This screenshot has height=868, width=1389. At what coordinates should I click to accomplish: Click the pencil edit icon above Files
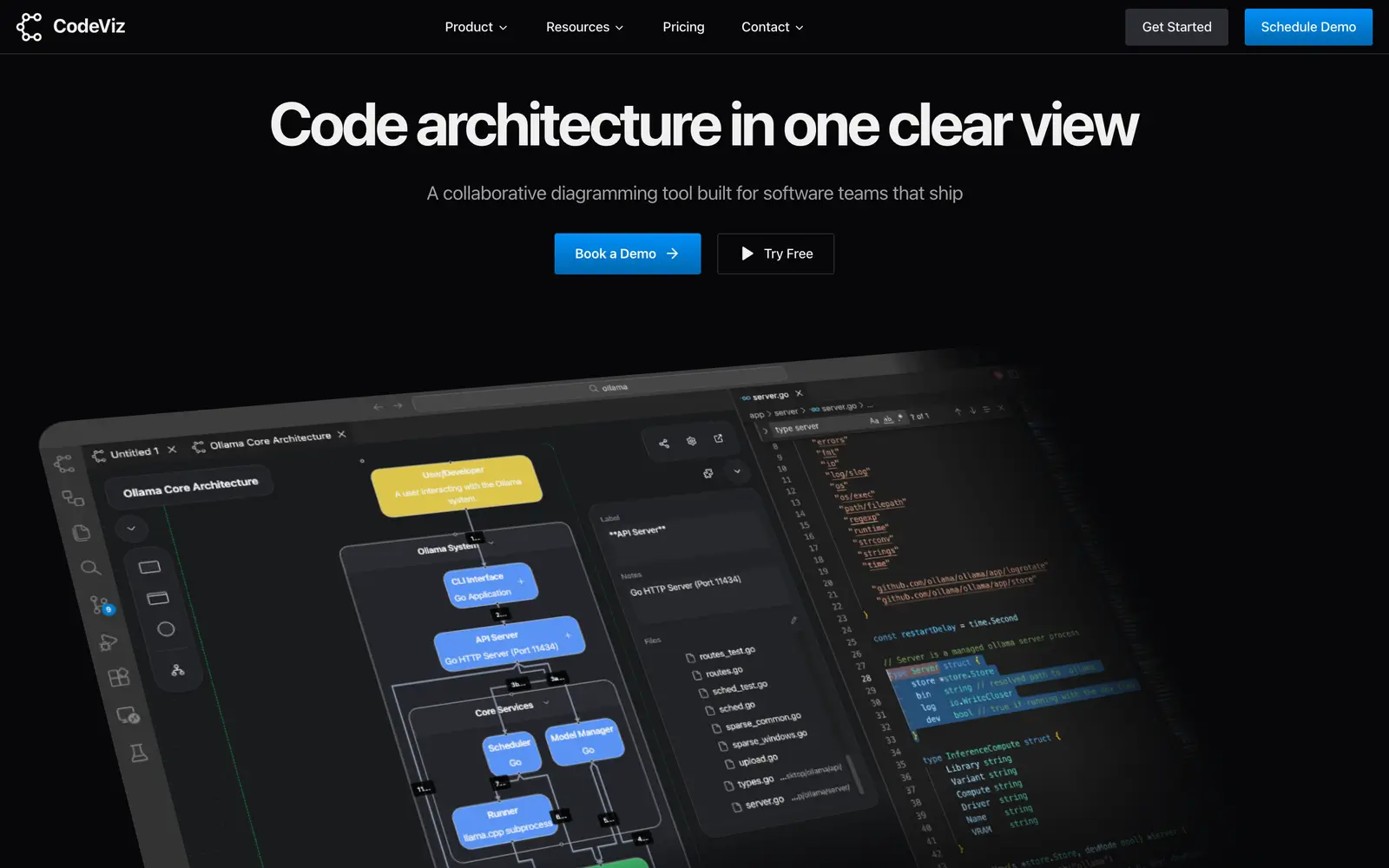point(793,621)
